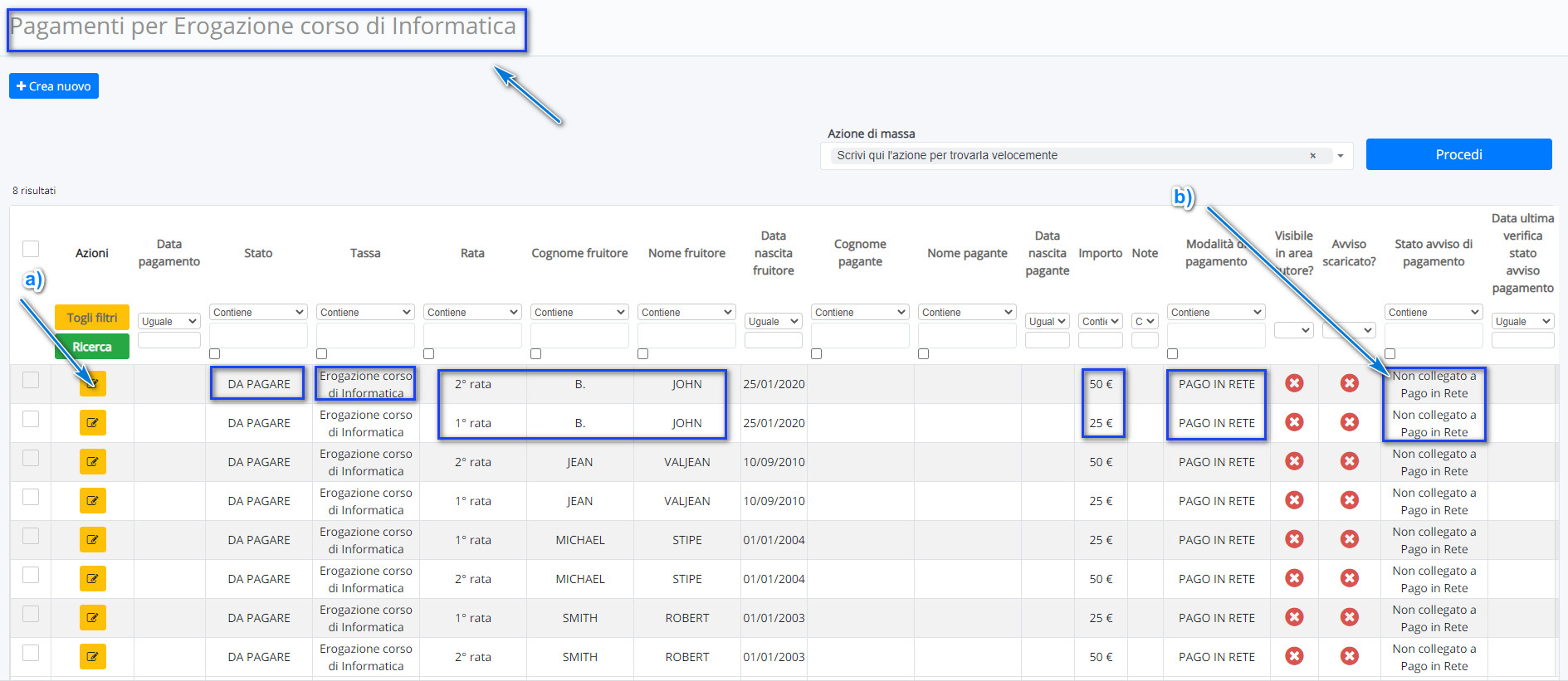
Task: Click visibility red X for Valjean 1° rata row
Action: (x=1294, y=500)
